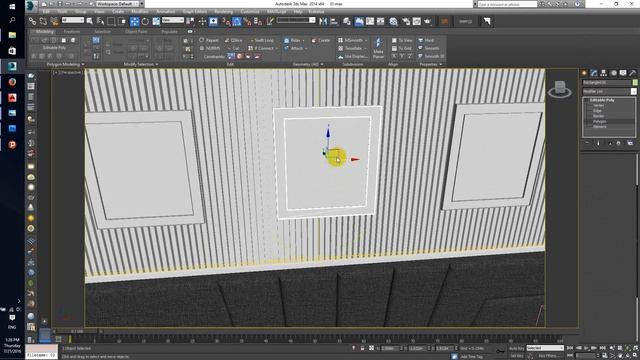Click the Attach button in ribbon
This screenshot has height=360, width=640.
pos(295,48)
